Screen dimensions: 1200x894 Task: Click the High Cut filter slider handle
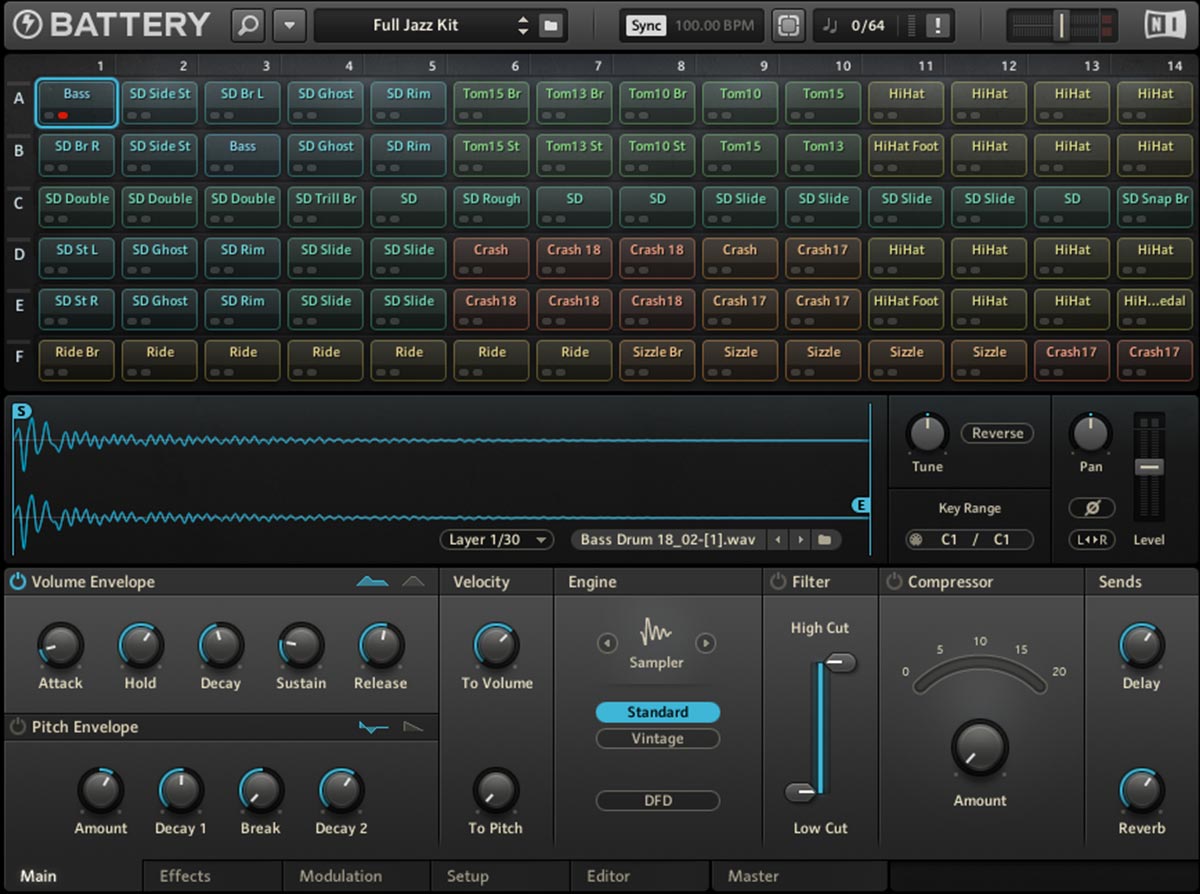(839, 662)
